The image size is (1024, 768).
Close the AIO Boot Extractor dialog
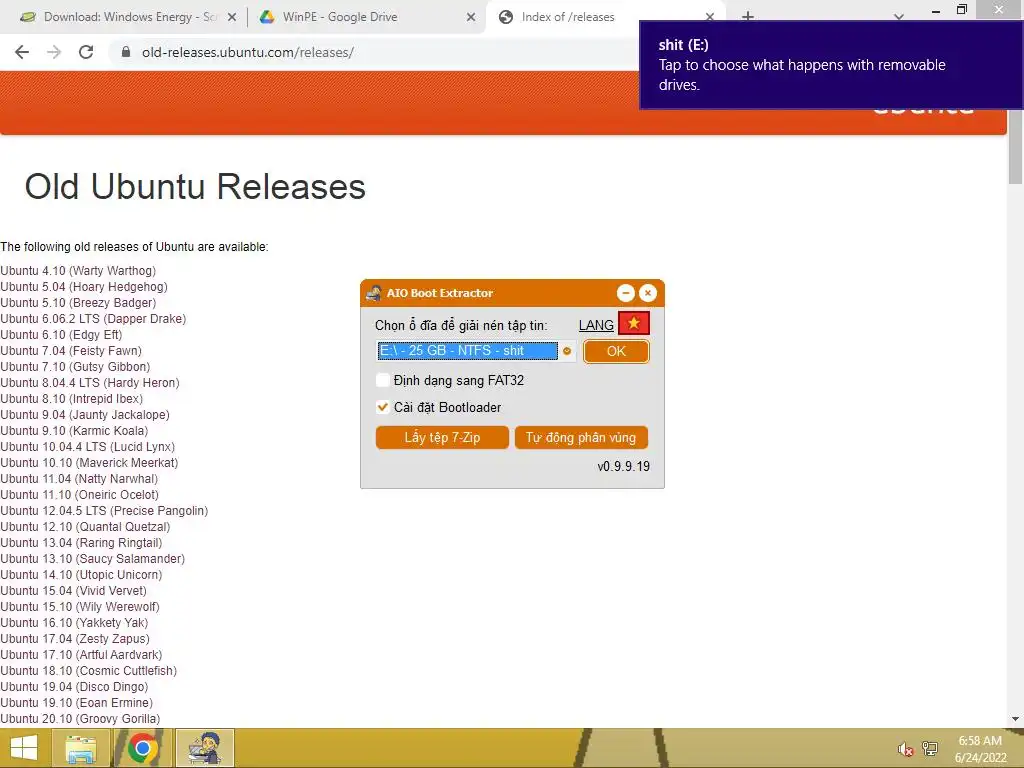coord(648,293)
